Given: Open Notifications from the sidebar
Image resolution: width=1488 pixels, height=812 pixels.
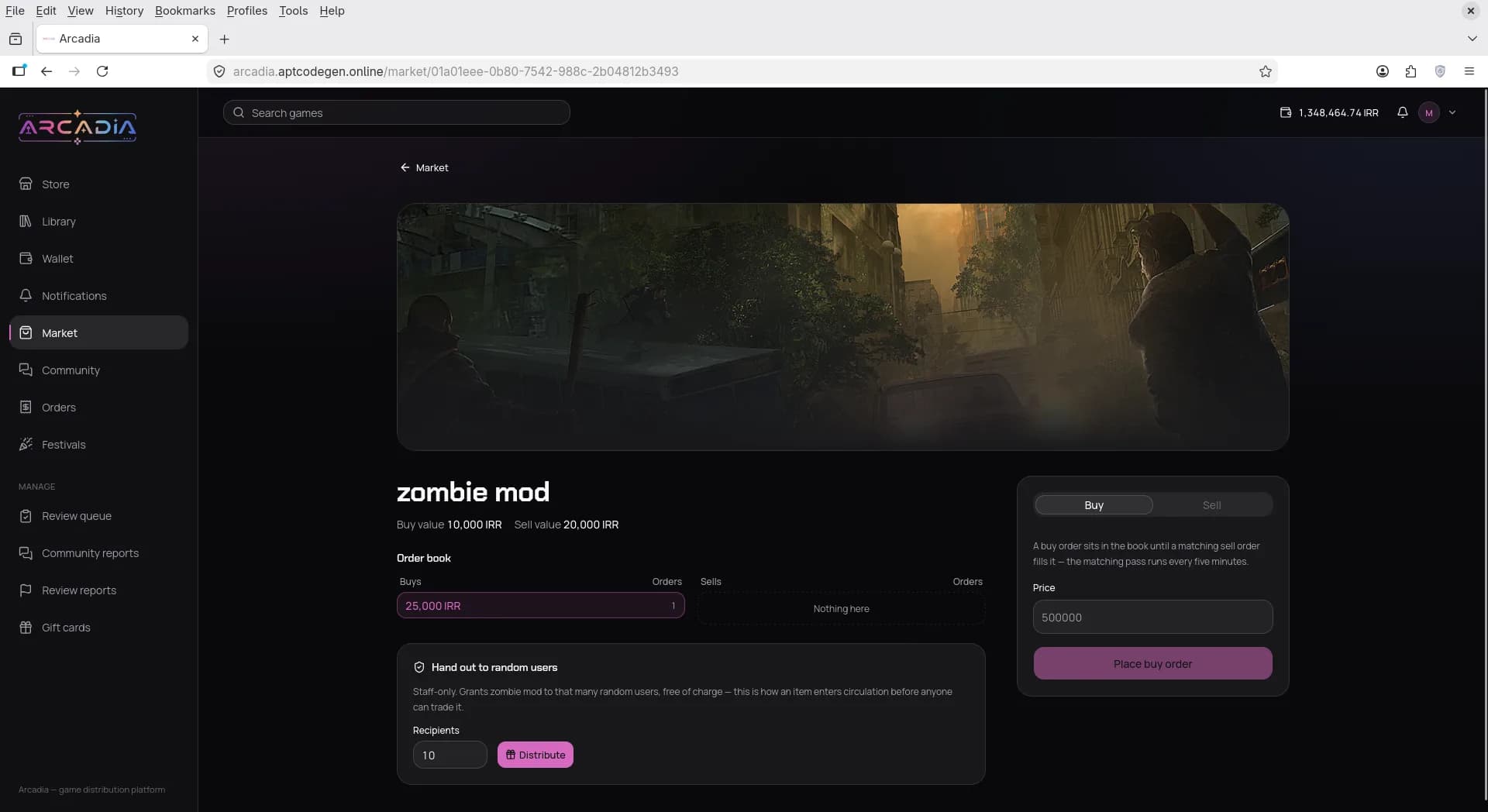Looking at the screenshot, I should click(98, 296).
